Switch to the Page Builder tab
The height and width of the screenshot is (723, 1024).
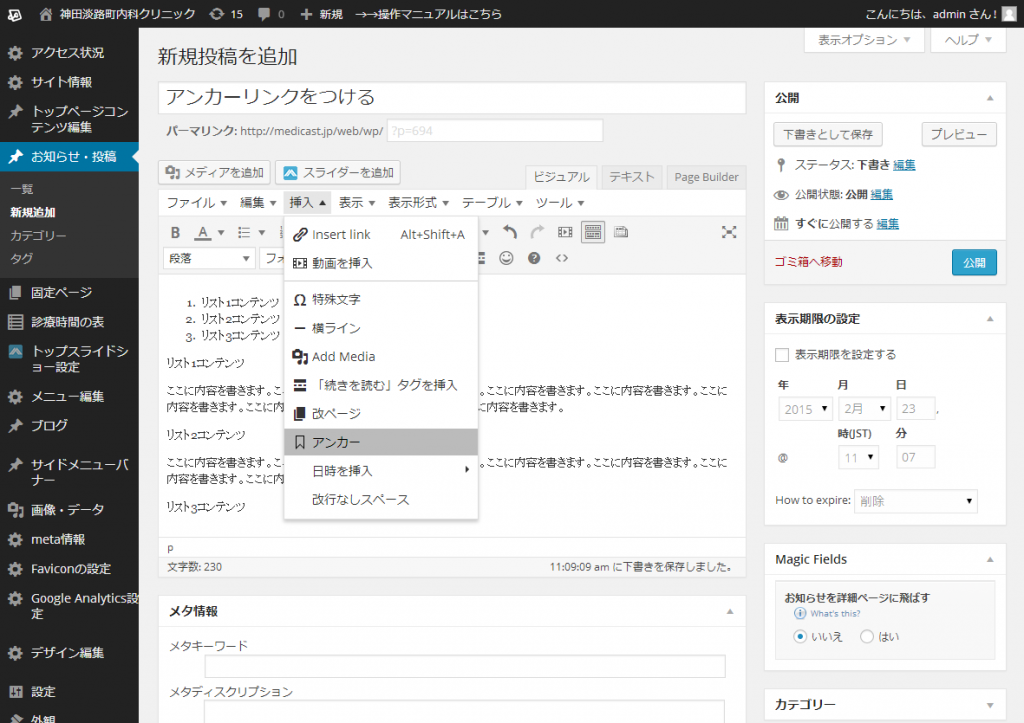point(706,177)
